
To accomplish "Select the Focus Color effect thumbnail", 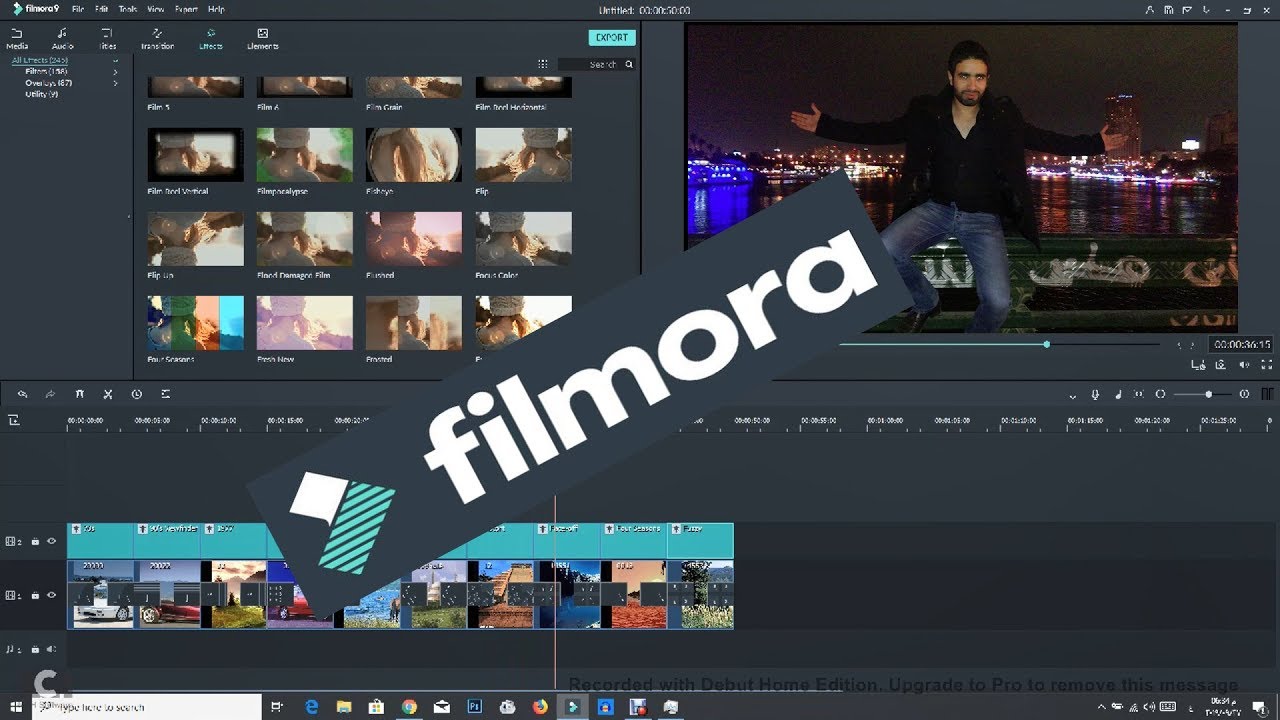I will [x=523, y=238].
